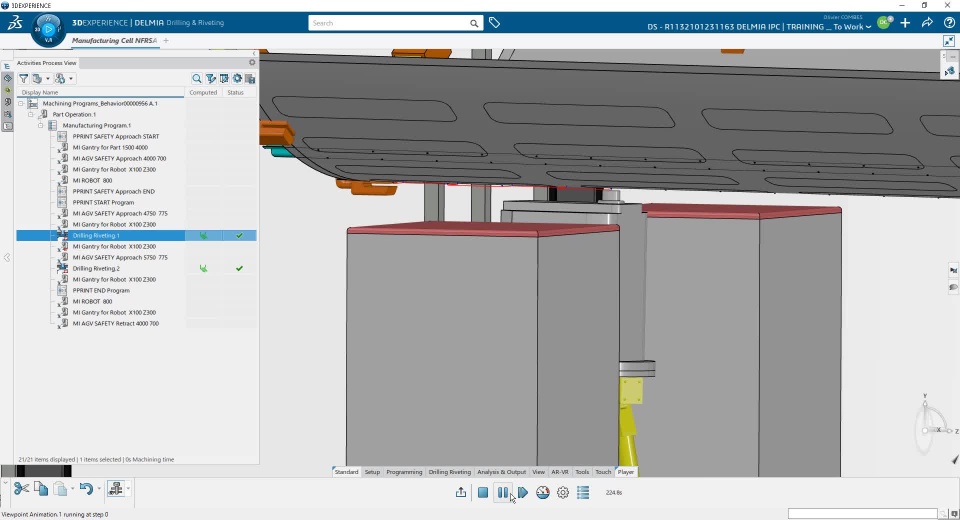The width and height of the screenshot is (960, 520).
Task: Select MI AGV SAFETY Retract 4000 700
Action: click(x=116, y=323)
